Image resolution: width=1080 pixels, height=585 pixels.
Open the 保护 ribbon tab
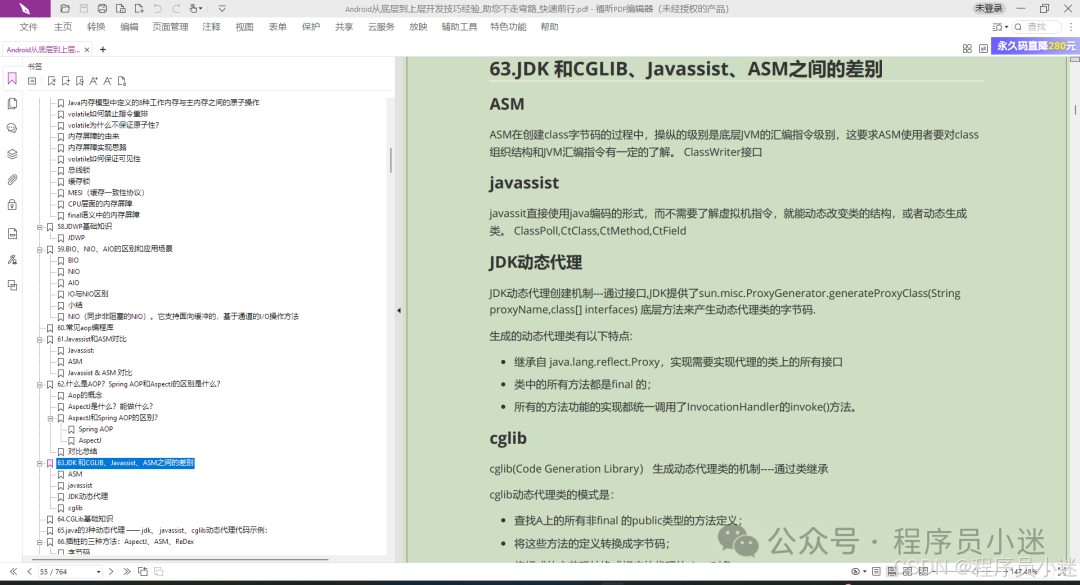click(311, 27)
